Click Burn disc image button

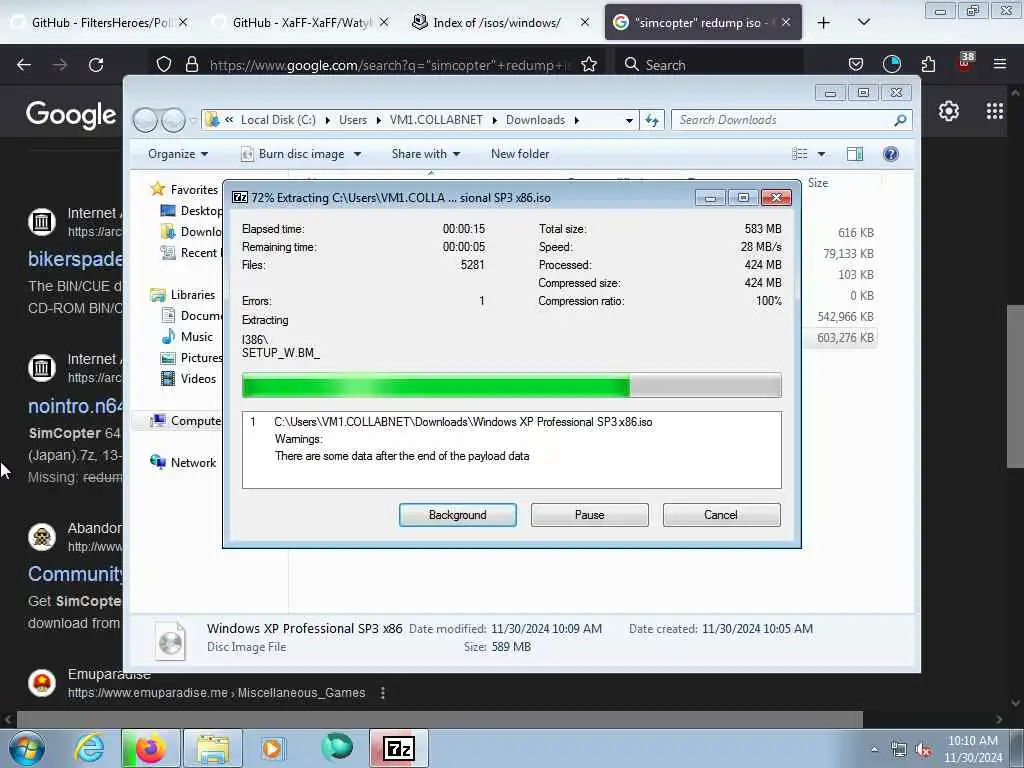click(293, 154)
